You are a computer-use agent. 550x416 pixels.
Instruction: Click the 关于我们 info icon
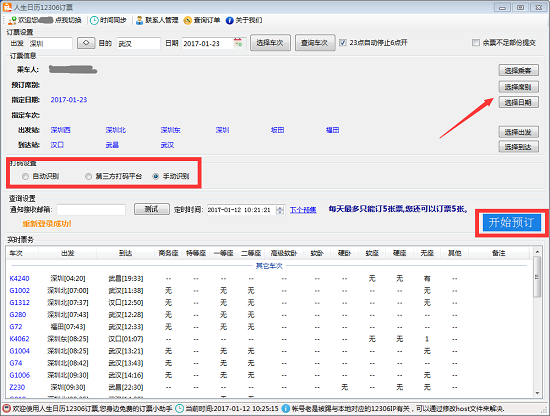229,20
